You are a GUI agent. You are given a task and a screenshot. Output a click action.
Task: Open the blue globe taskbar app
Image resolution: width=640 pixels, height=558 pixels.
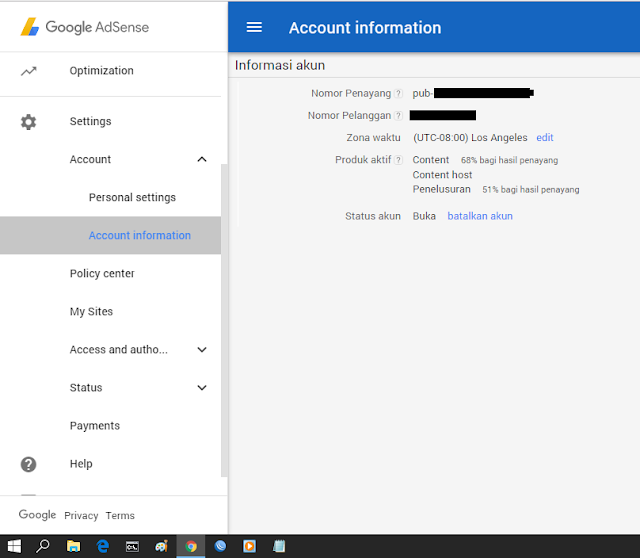(x=220, y=546)
